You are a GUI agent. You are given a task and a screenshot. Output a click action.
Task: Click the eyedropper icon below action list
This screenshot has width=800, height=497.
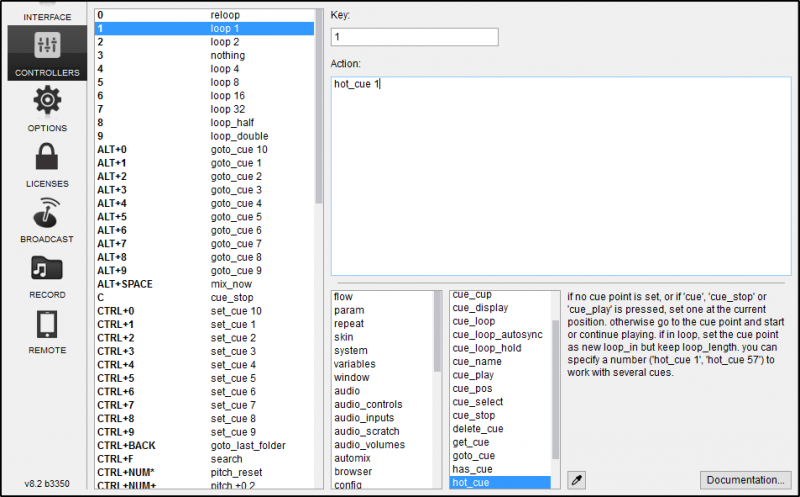coord(576,480)
